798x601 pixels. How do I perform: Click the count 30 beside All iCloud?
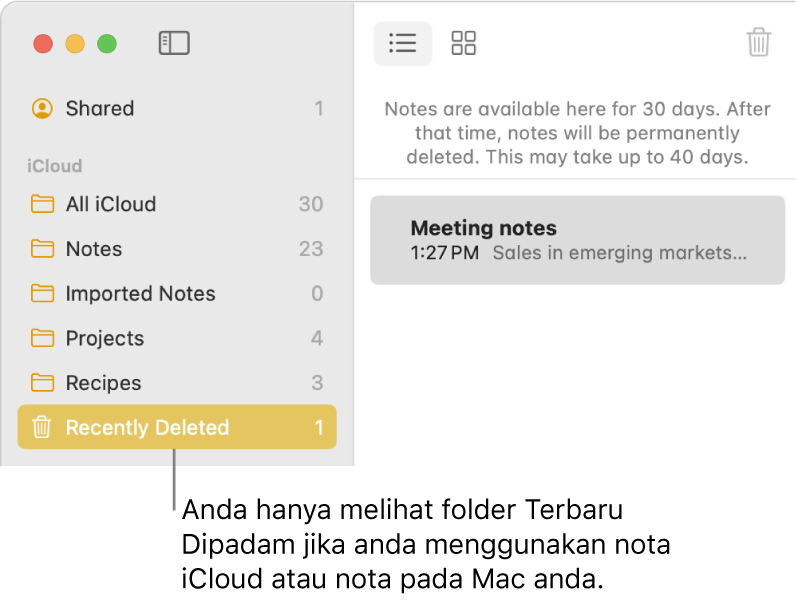coord(311,204)
